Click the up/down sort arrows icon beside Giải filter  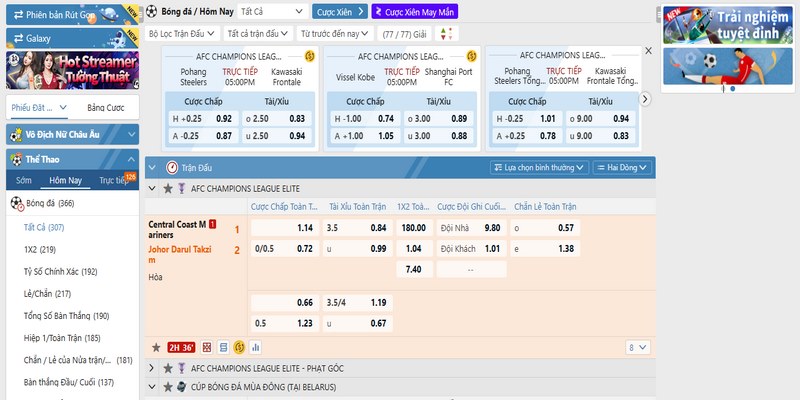pos(446,33)
